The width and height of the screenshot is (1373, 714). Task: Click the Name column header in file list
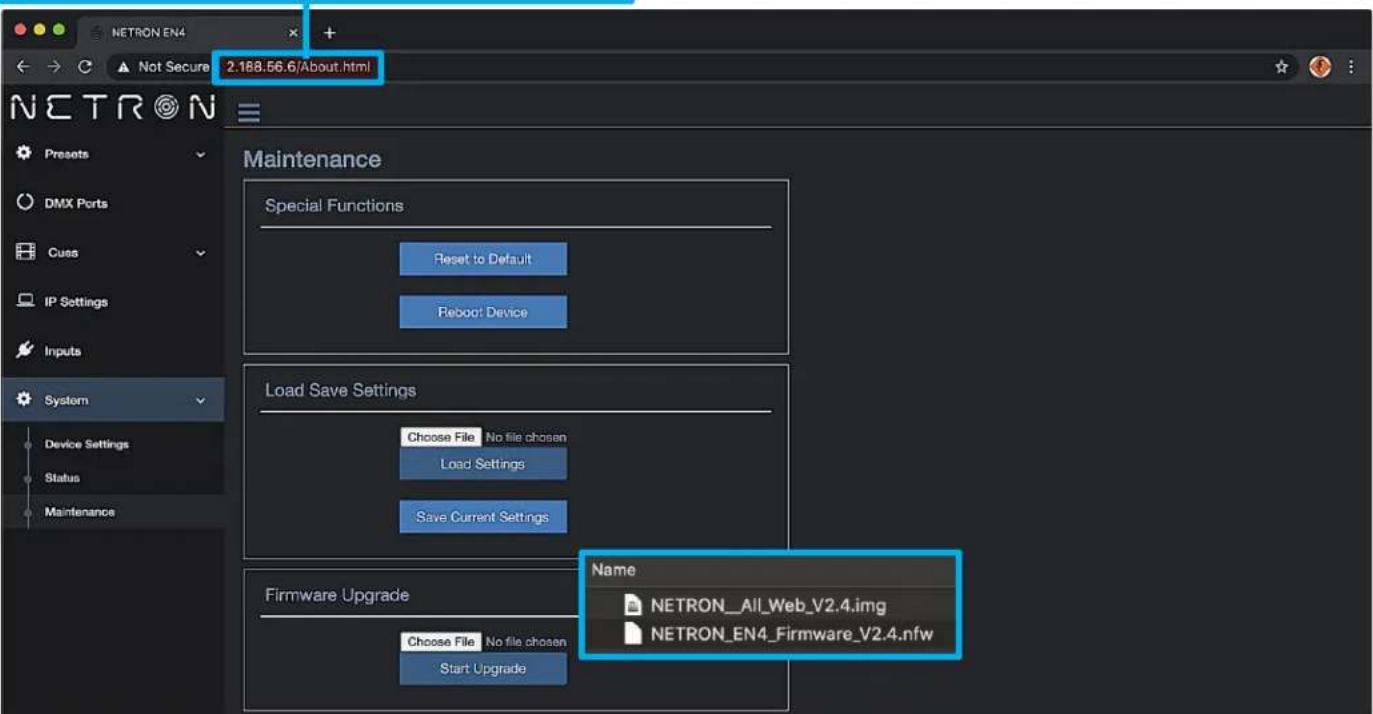[613, 570]
